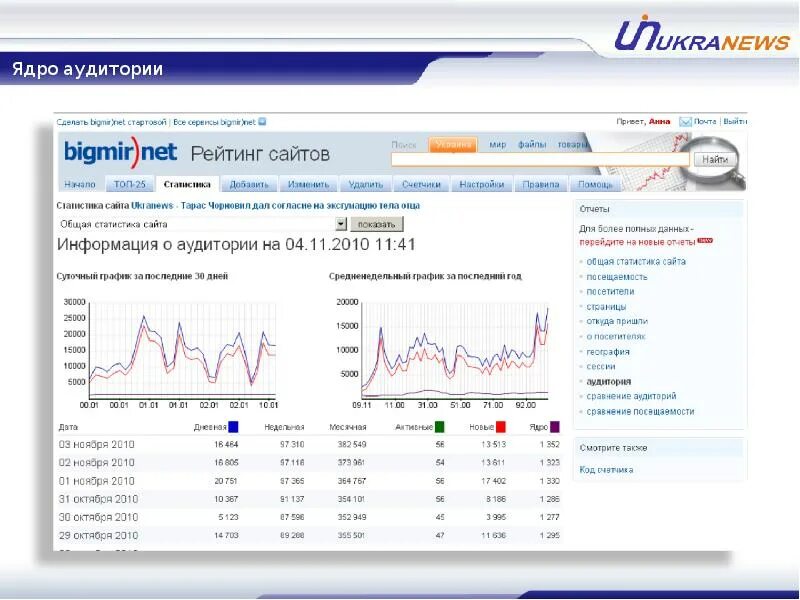The height and width of the screenshot is (600, 800).
Task: Click the yearly weekly-average chart
Action: click(x=443, y=353)
